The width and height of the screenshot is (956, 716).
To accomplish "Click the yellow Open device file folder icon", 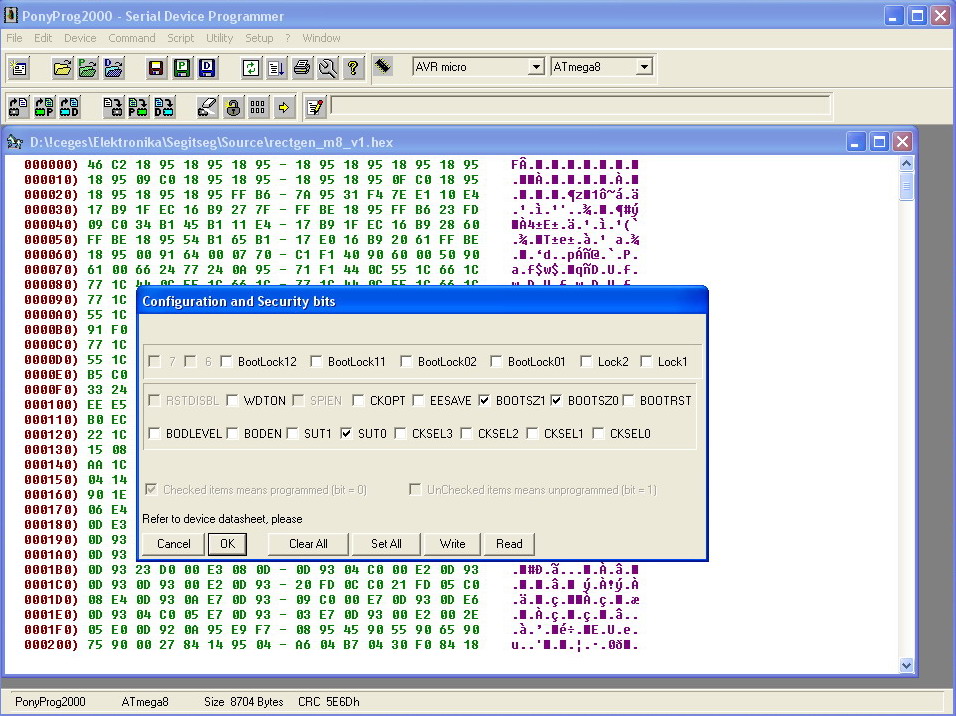I will pos(62,68).
